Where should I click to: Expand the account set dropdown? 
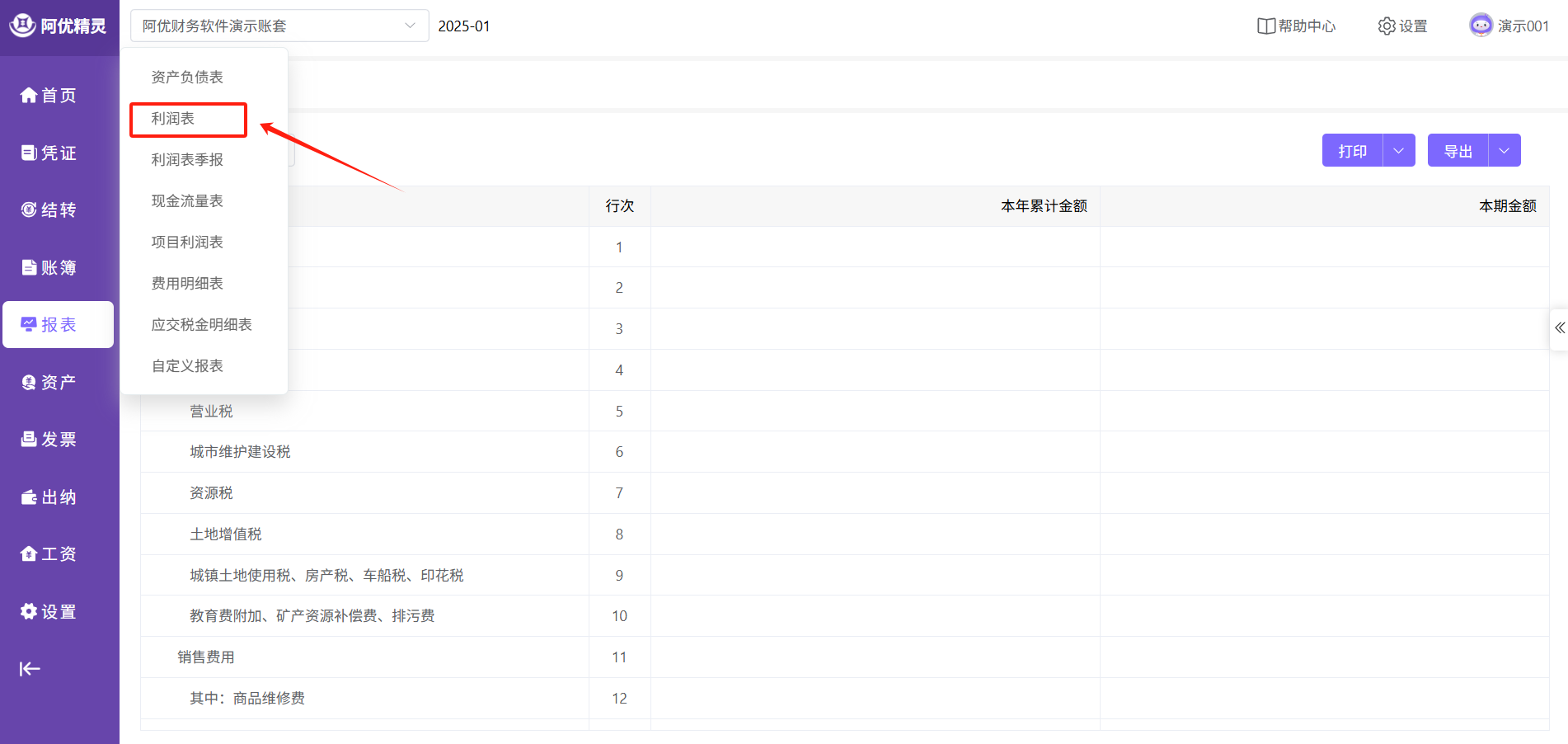coord(410,26)
